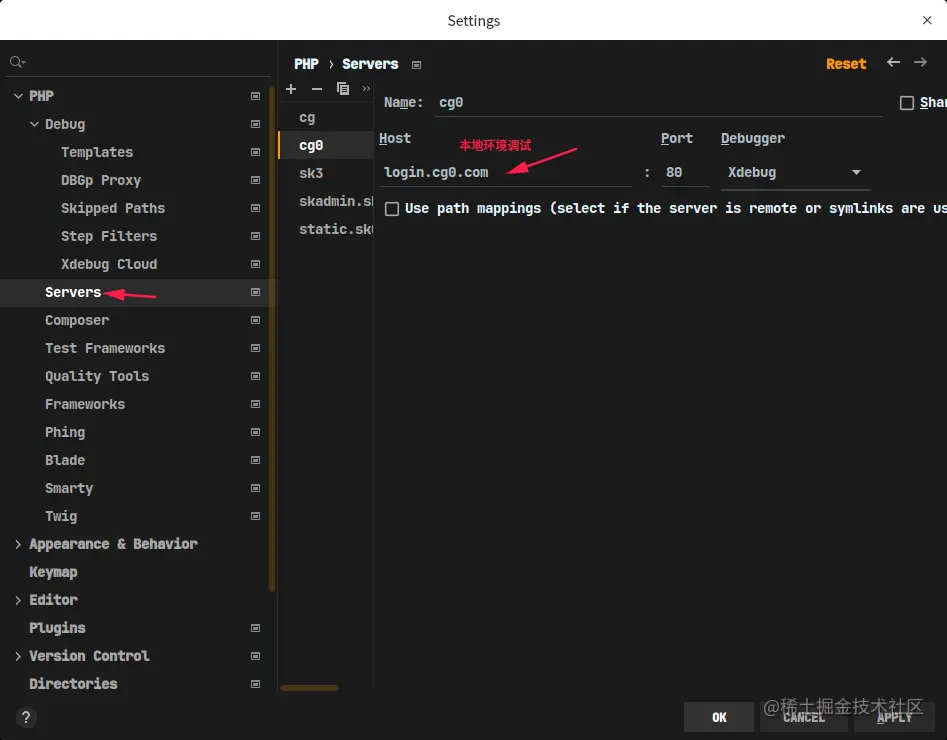Expand the Editor section
Viewport: 947px width, 740px height.
tap(18, 600)
